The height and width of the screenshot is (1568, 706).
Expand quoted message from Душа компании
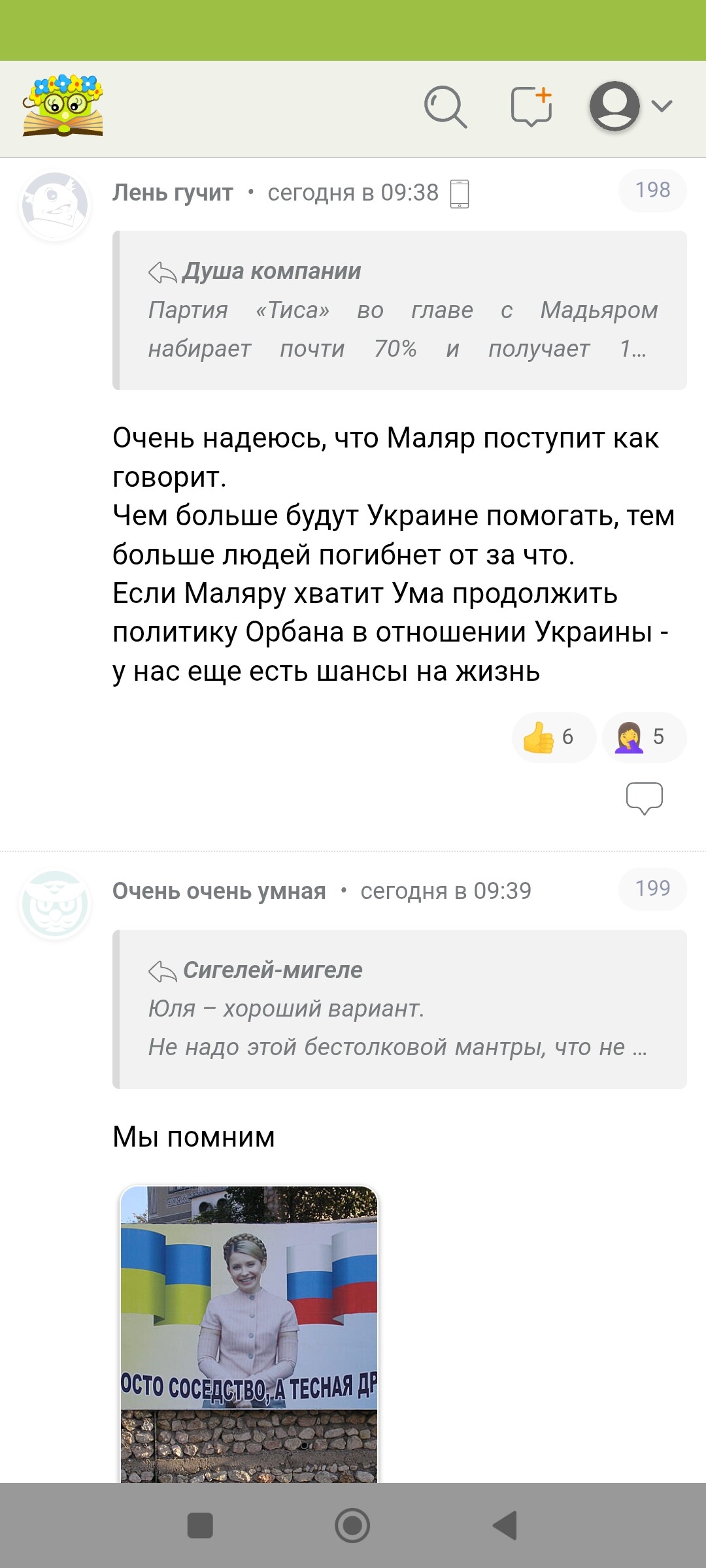click(x=400, y=310)
